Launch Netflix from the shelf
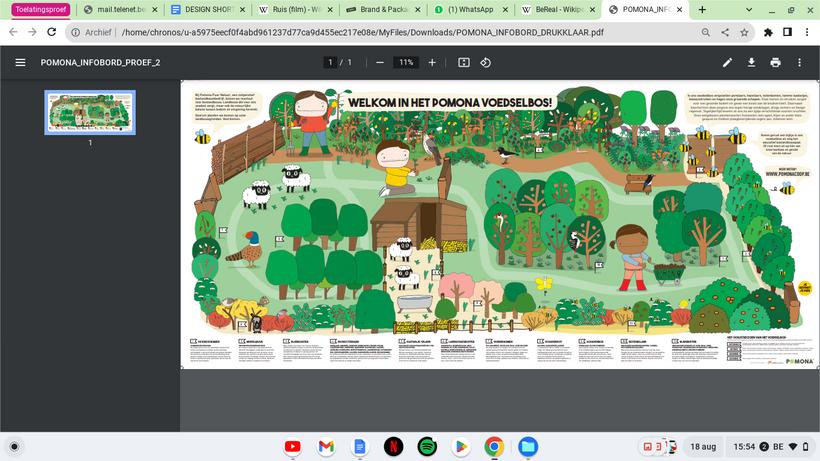Viewport: 820px width, 461px height. pyautogui.click(x=394, y=446)
